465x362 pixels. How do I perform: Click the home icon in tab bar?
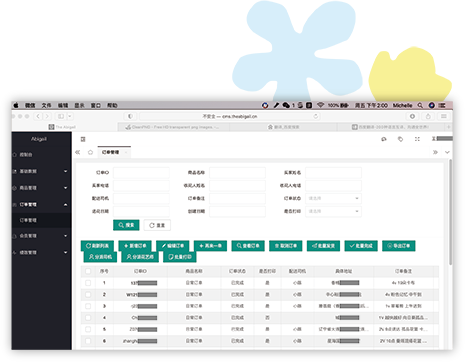(90, 152)
